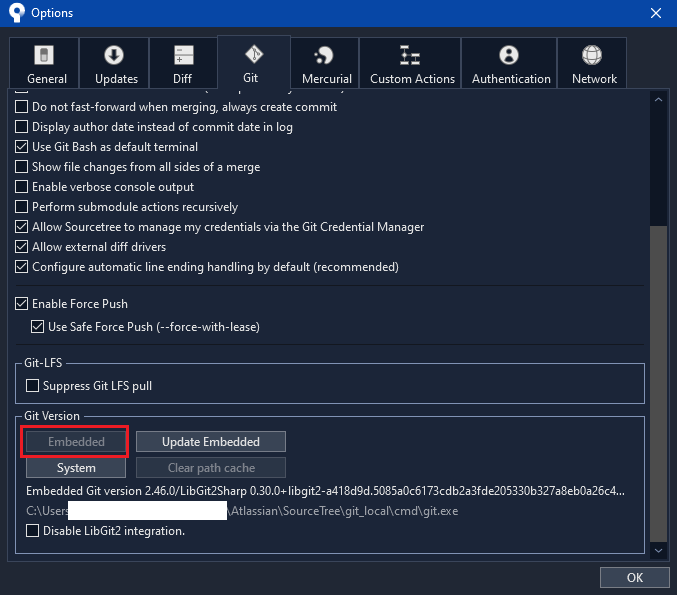Open the Diff settings tab
The image size is (677, 595).
click(x=183, y=63)
